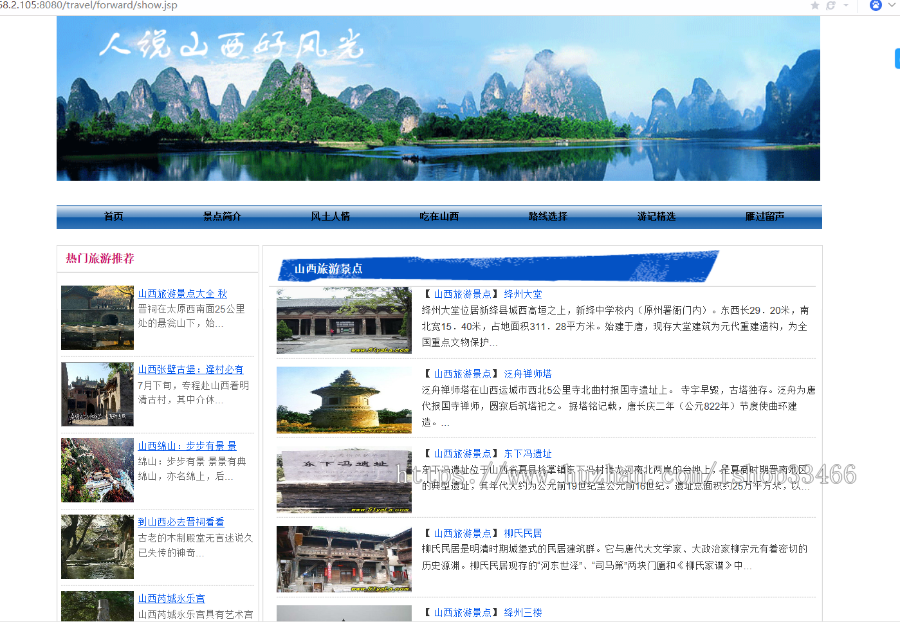Click the thumbnail beside 到山西必去晋祠看看

(98, 547)
